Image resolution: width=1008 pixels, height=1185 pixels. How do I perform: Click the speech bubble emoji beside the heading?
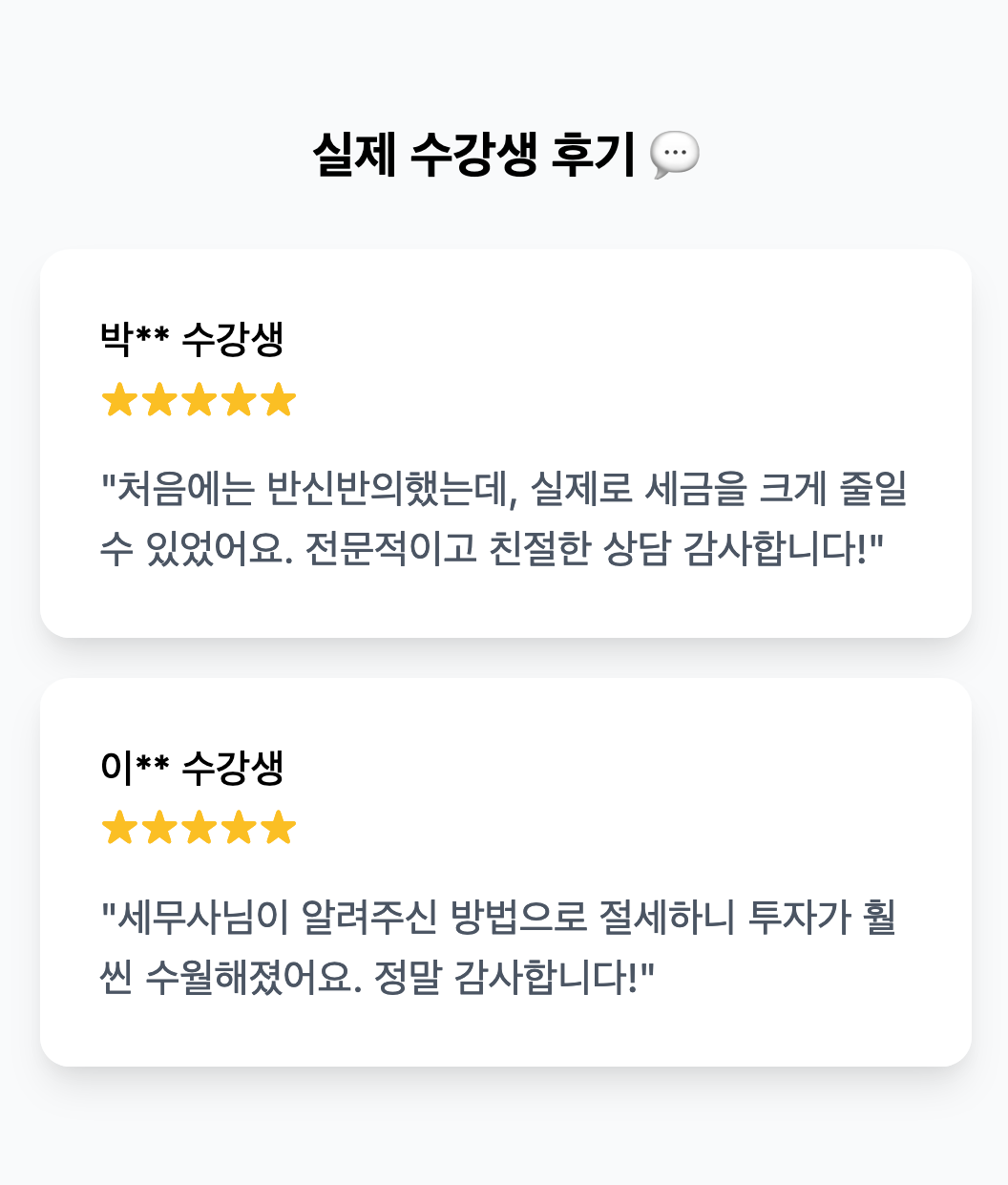pos(674,154)
